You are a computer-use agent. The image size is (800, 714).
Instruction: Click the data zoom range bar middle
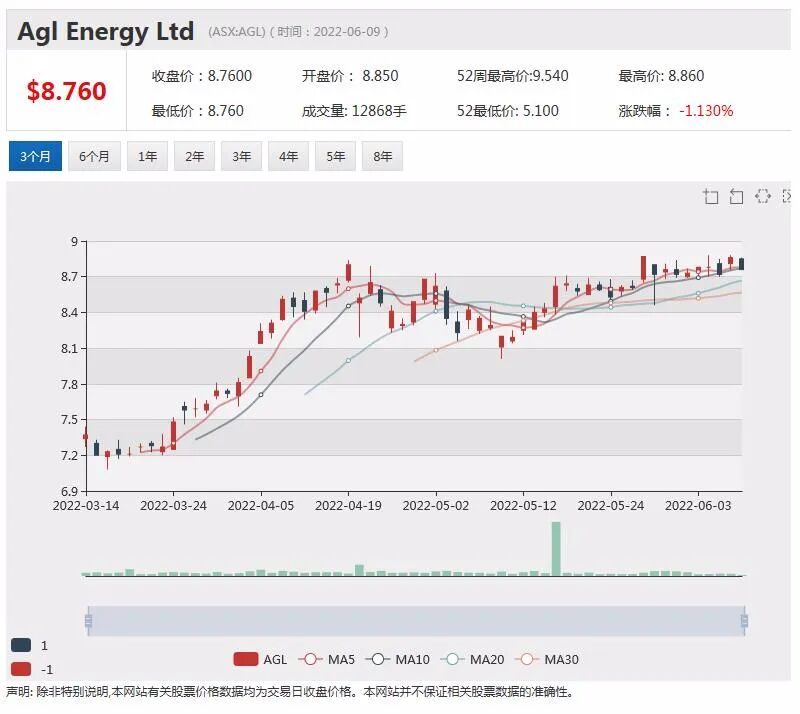click(416, 621)
